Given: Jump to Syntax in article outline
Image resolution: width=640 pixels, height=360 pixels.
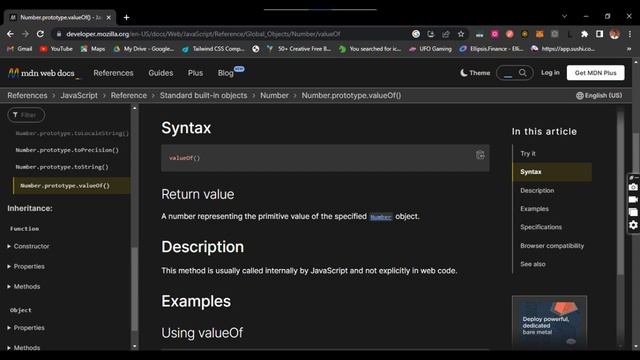Looking at the screenshot, I should (x=552, y=172).
